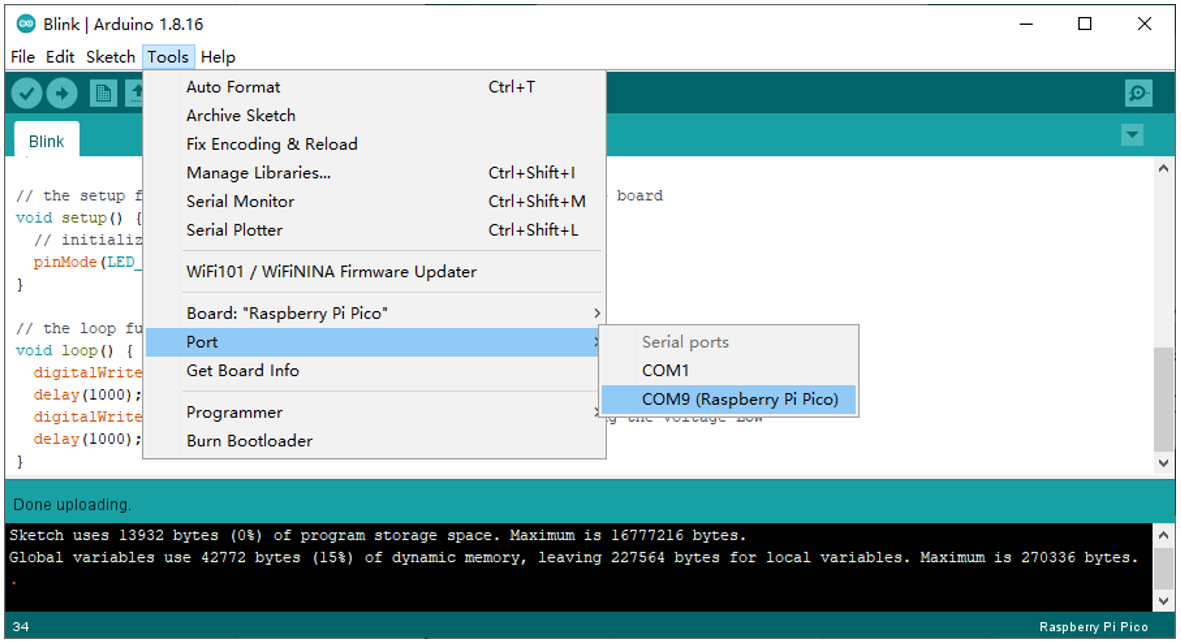Click the editor vertical scrollbar thumb
The height and width of the screenshot is (643, 1181).
tap(1164, 400)
